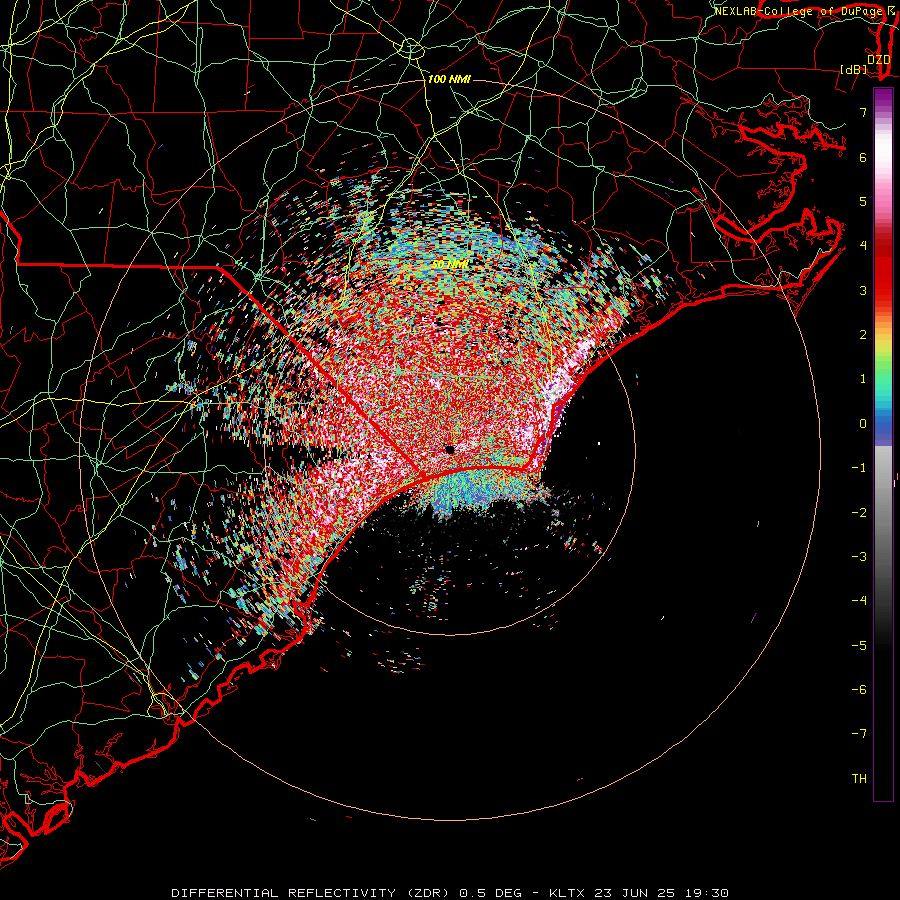900x900 pixels.
Task: Click the 3 value on the scale
Action: [863, 290]
